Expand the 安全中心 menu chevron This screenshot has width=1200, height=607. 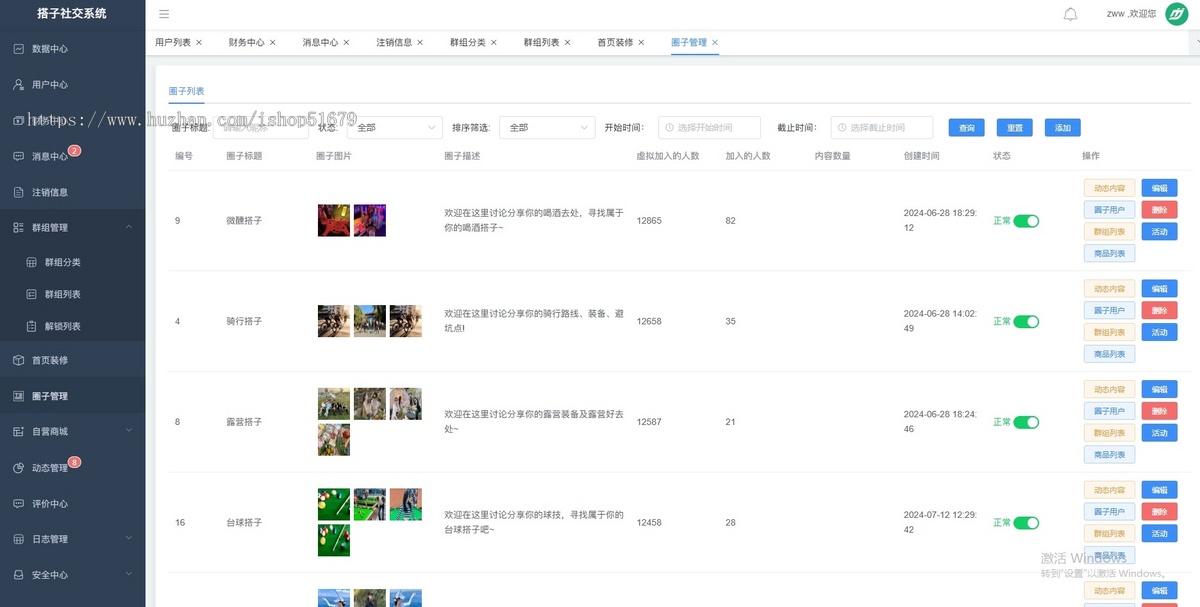(129, 575)
